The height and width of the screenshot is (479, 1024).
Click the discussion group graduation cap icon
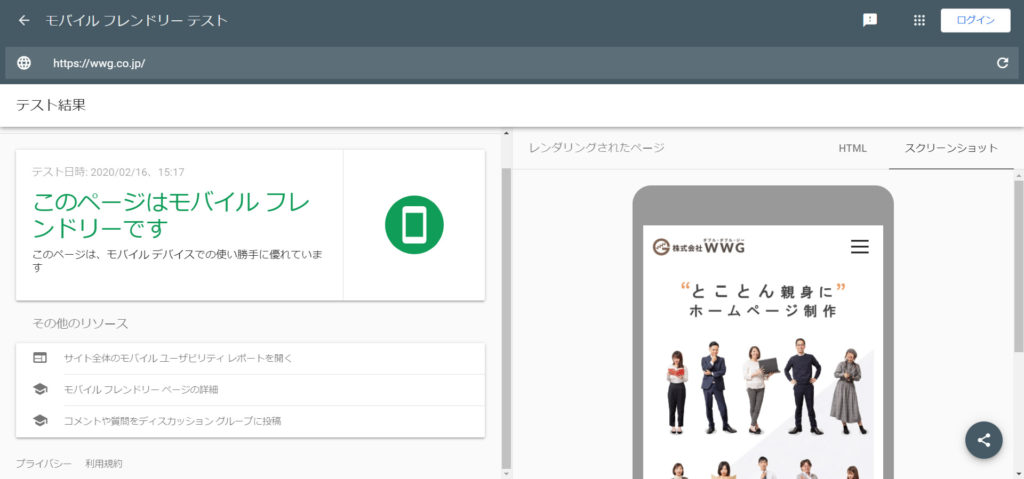[40, 421]
